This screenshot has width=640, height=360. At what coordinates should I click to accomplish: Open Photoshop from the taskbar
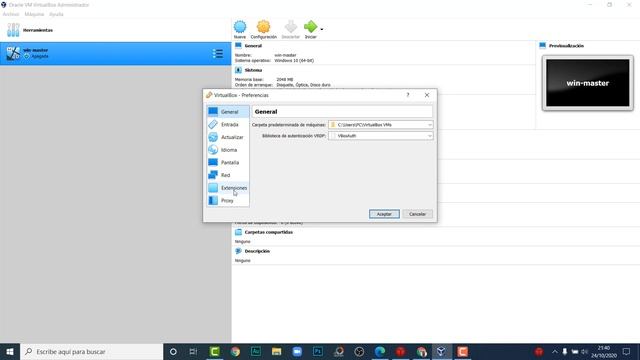pos(318,351)
